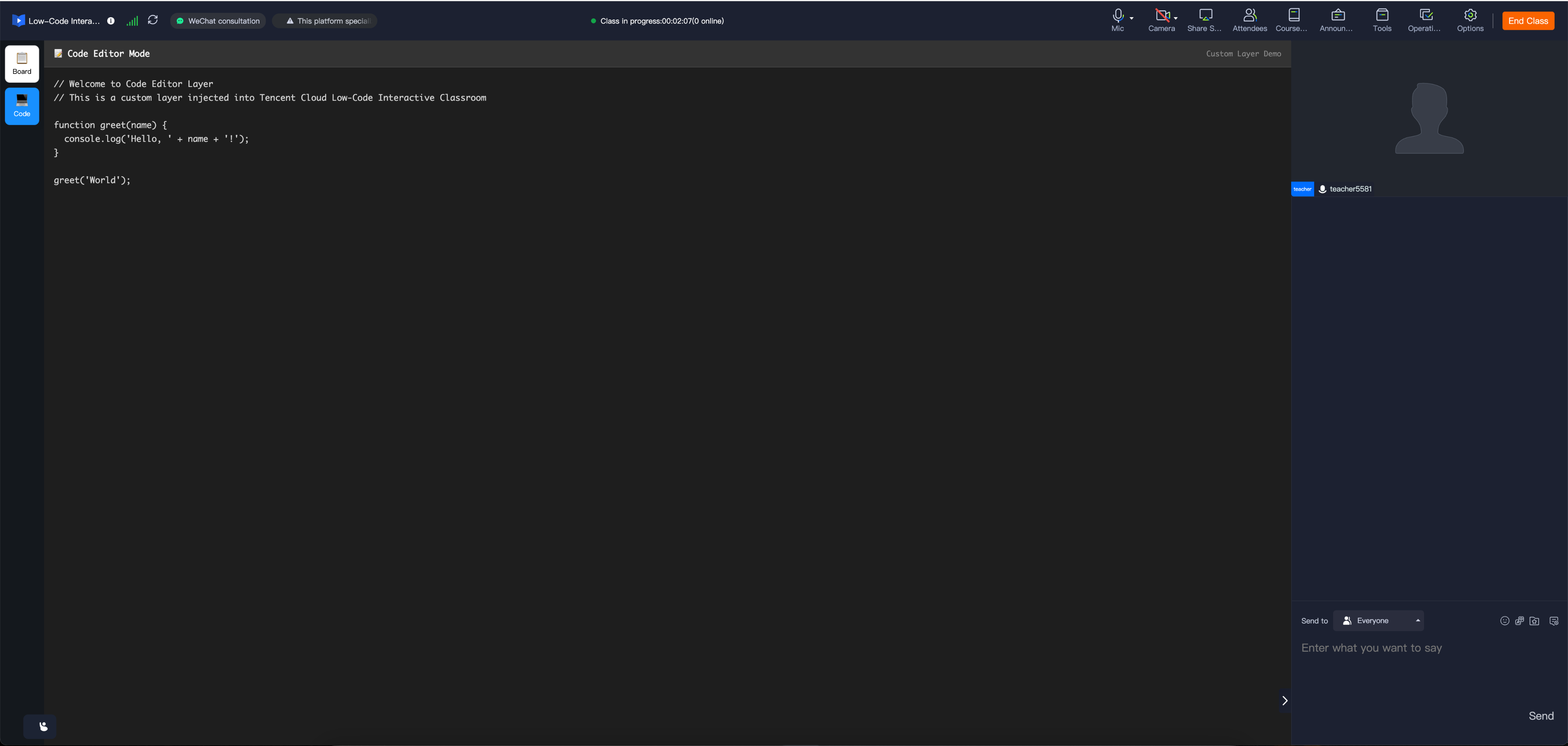The height and width of the screenshot is (746, 1568).
Task: Open the Options gear settings
Action: click(x=1470, y=20)
